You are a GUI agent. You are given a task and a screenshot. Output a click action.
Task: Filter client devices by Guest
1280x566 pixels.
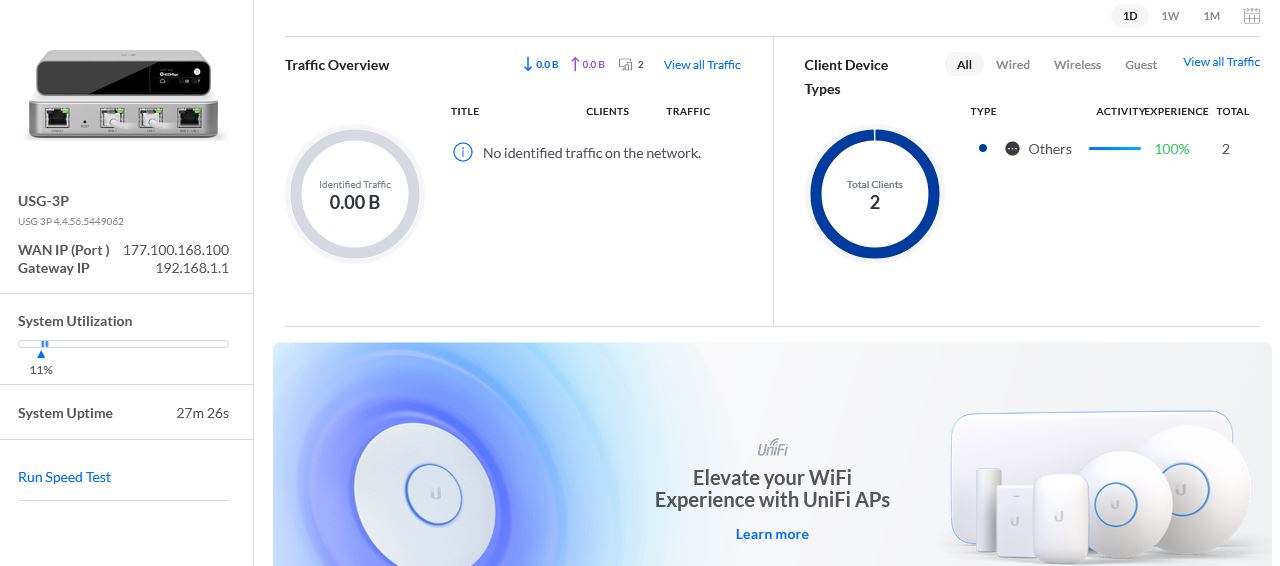click(1140, 65)
